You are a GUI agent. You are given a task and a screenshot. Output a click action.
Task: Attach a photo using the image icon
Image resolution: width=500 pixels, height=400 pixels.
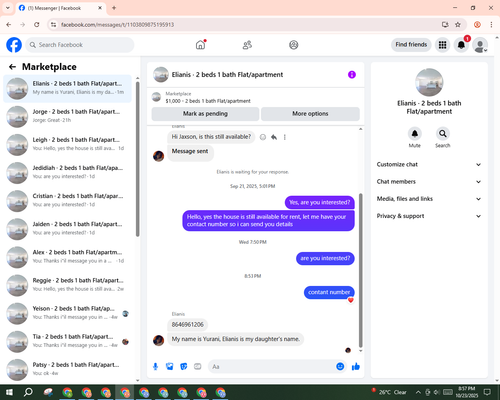pyautogui.click(x=170, y=367)
